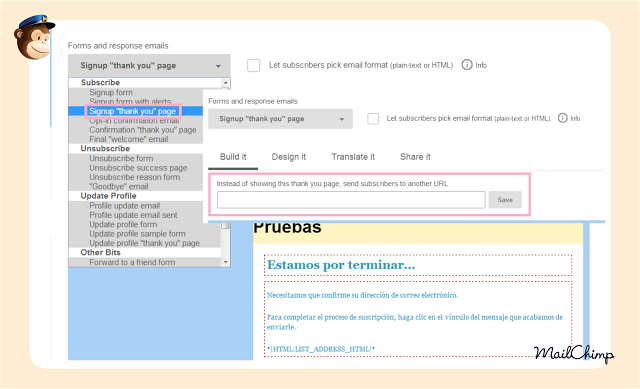This screenshot has width=640, height=389.
Task: Click the upper Info circle icon
Action: click(467, 65)
